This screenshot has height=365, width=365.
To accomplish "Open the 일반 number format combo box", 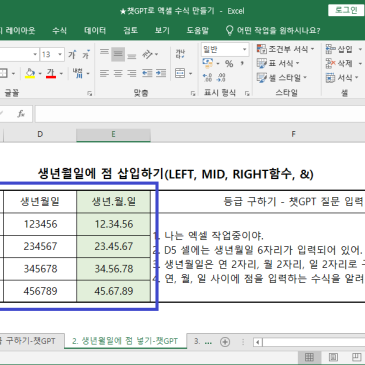I will pyautogui.click(x=225, y=49).
